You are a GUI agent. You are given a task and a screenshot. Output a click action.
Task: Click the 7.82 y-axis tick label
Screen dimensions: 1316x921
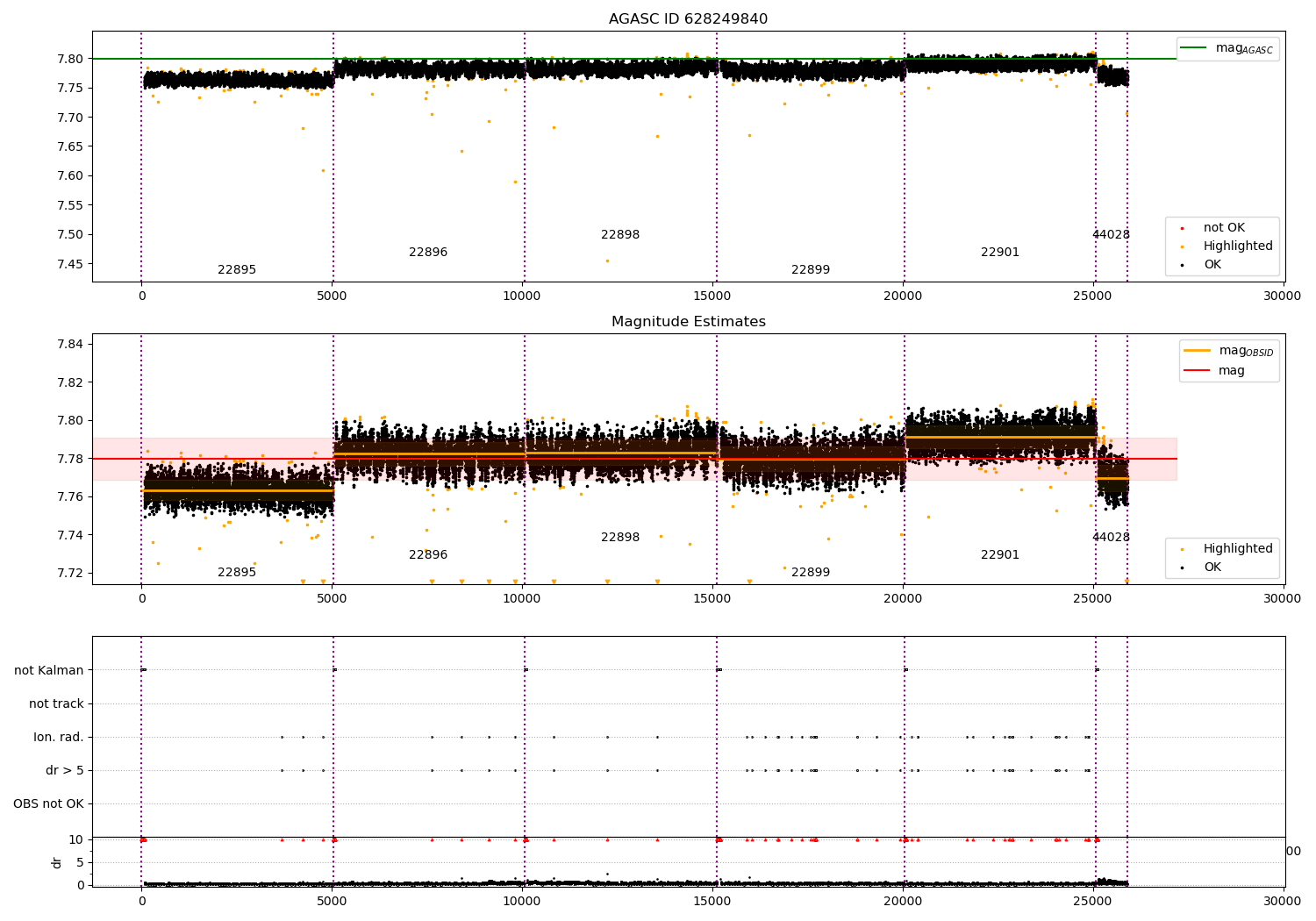tap(70, 382)
